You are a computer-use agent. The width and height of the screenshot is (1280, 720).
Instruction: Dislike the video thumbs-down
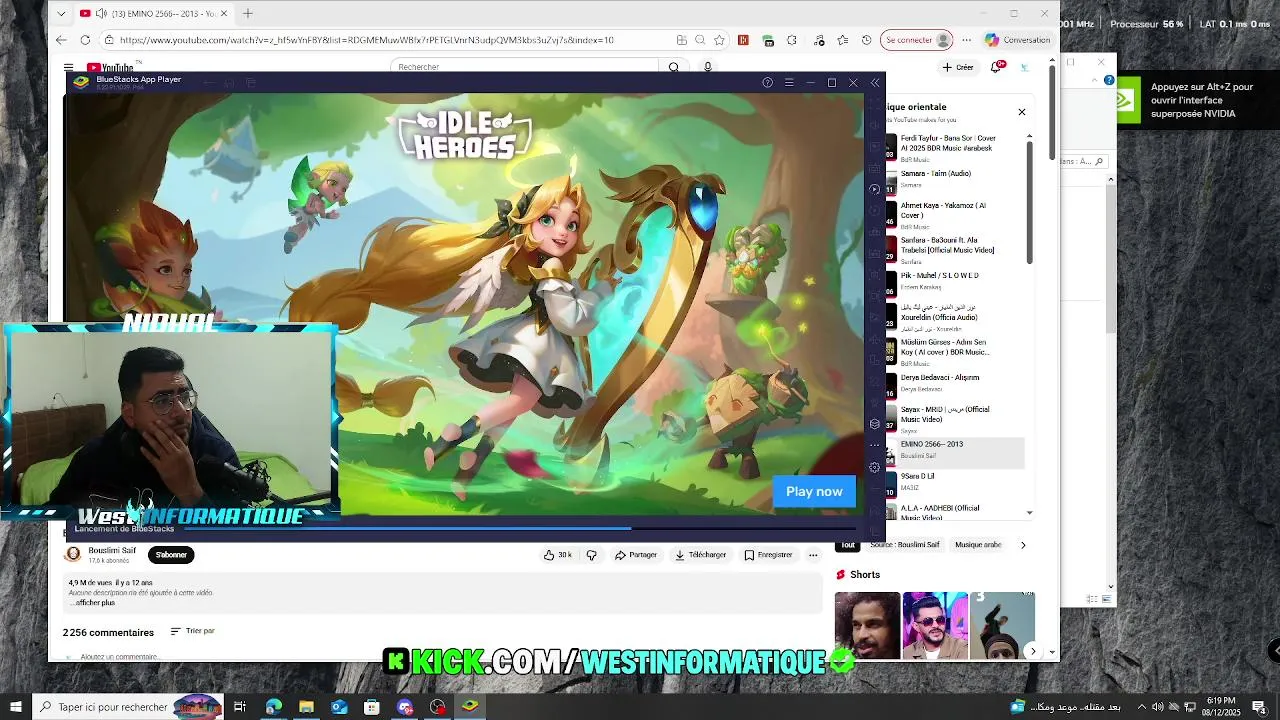pyautogui.click(x=591, y=555)
